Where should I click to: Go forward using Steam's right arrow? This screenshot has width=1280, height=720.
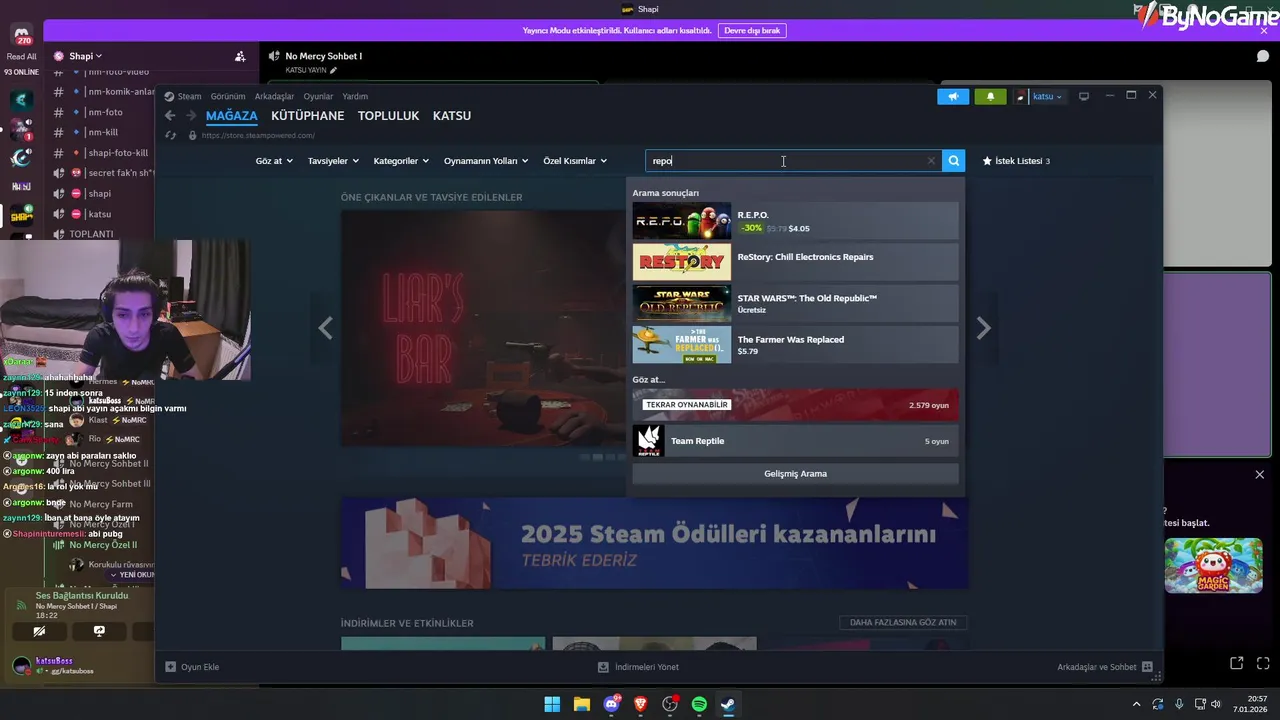[x=191, y=116]
